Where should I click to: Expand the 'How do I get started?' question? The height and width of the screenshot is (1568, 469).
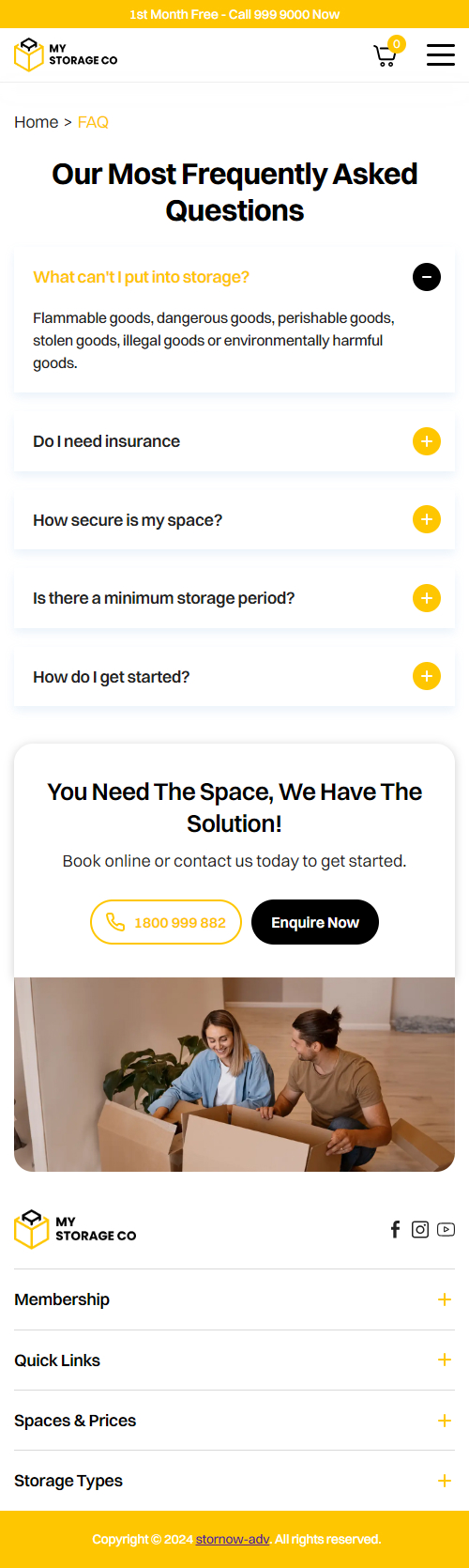pyautogui.click(x=427, y=676)
